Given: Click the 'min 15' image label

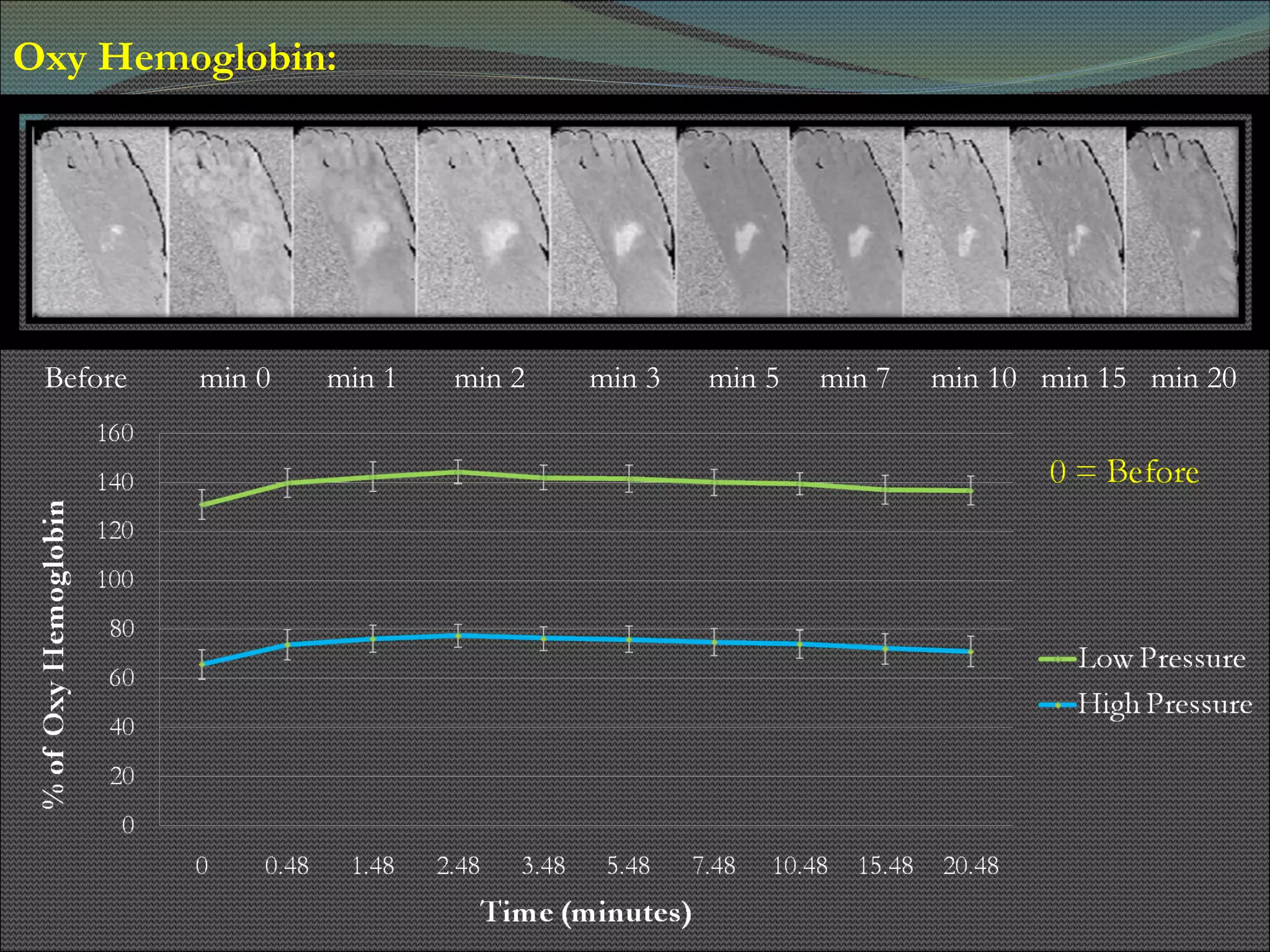Looking at the screenshot, I should pos(1083,378).
